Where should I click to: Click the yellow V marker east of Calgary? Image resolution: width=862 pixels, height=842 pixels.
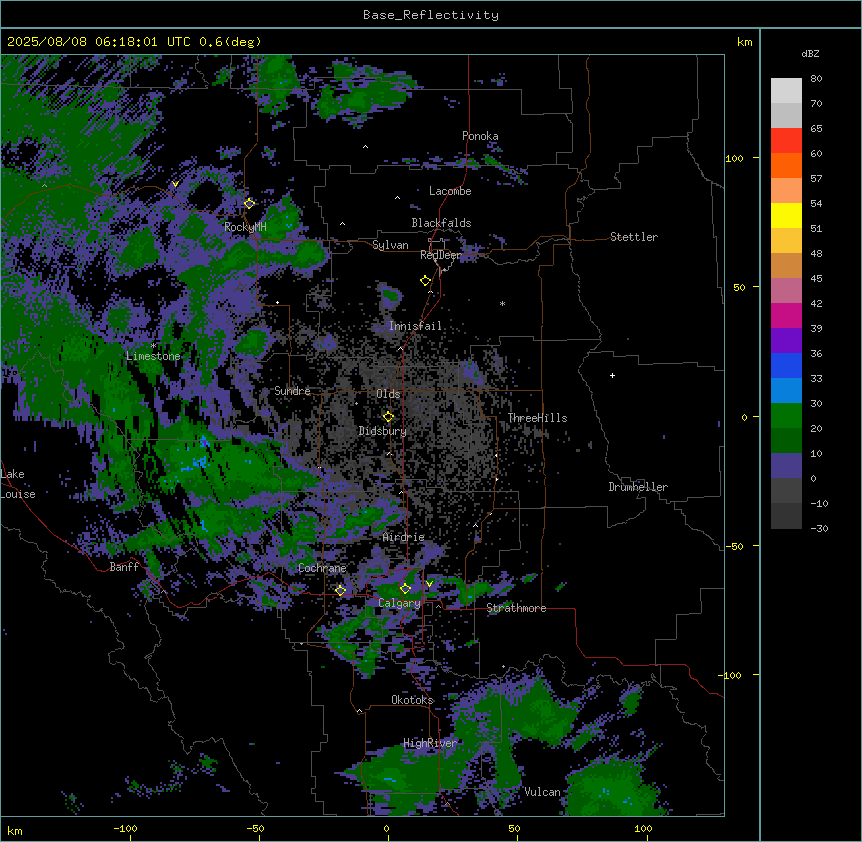coord(429,584)
